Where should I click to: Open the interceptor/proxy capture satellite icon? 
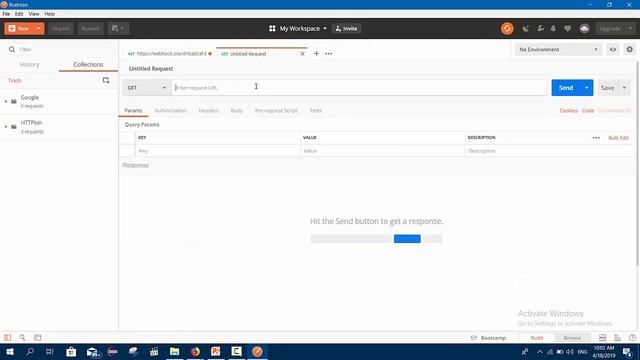pyautogui.click(x=525, y=29)
